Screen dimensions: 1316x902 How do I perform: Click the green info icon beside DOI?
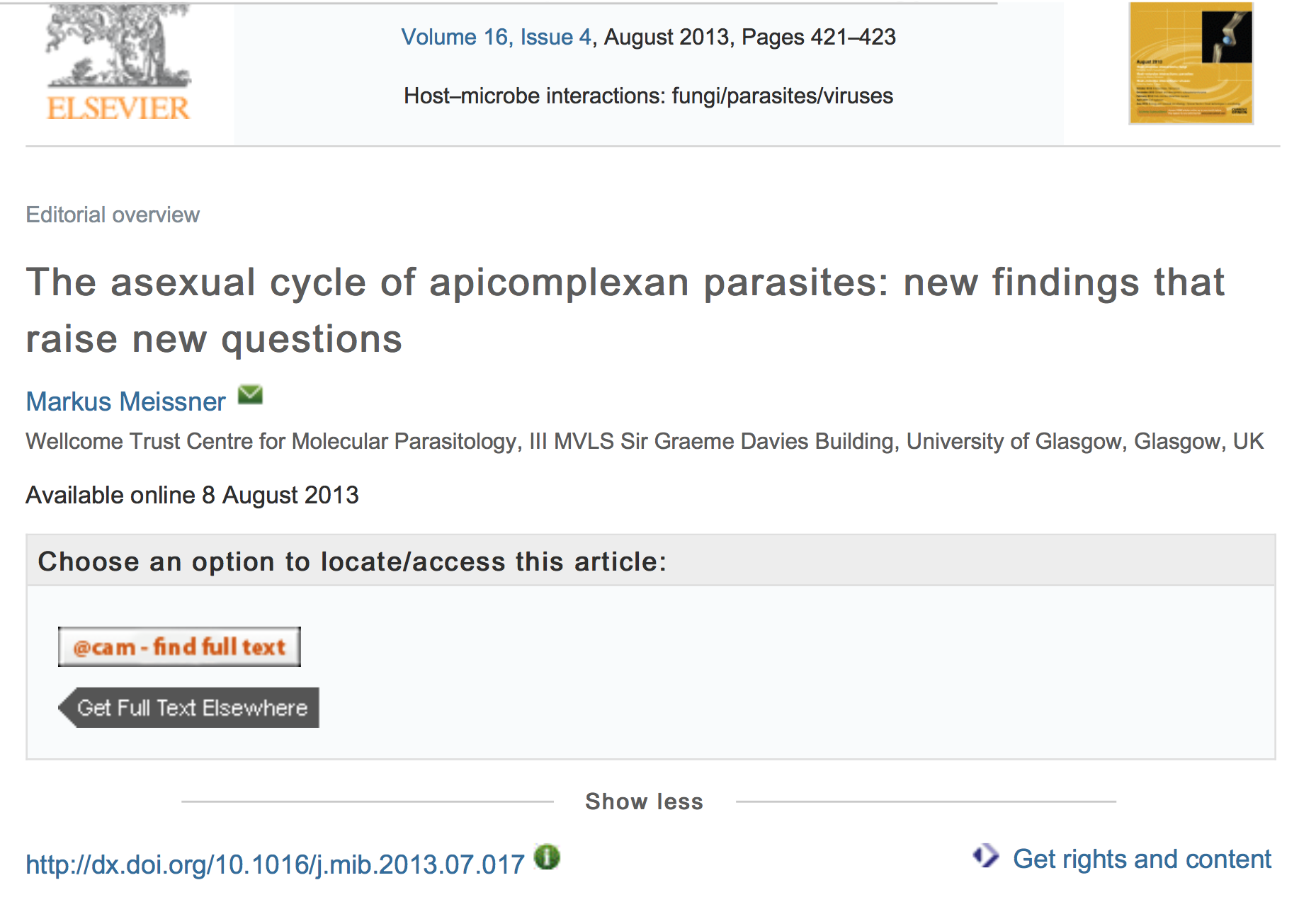[x=547, y=857]
